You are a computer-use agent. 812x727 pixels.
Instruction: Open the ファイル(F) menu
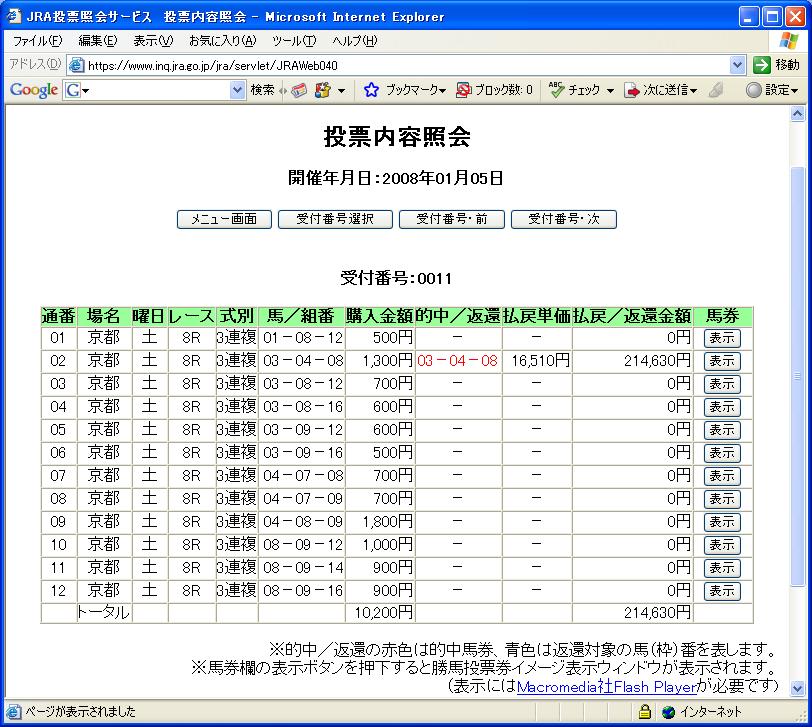click(x=37, y=41)
